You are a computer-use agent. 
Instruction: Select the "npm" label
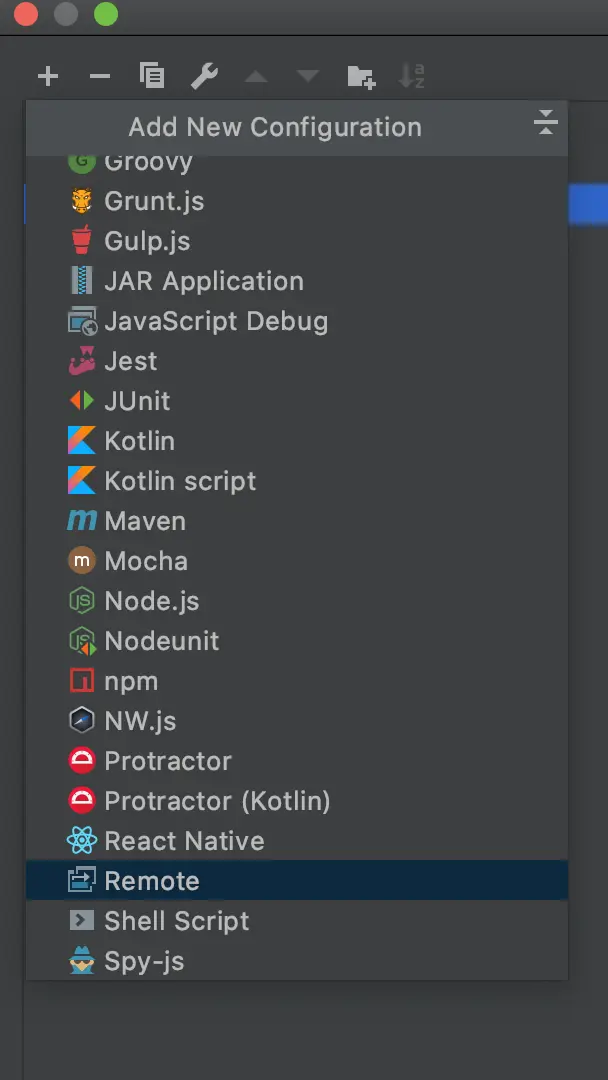point(132,681)
